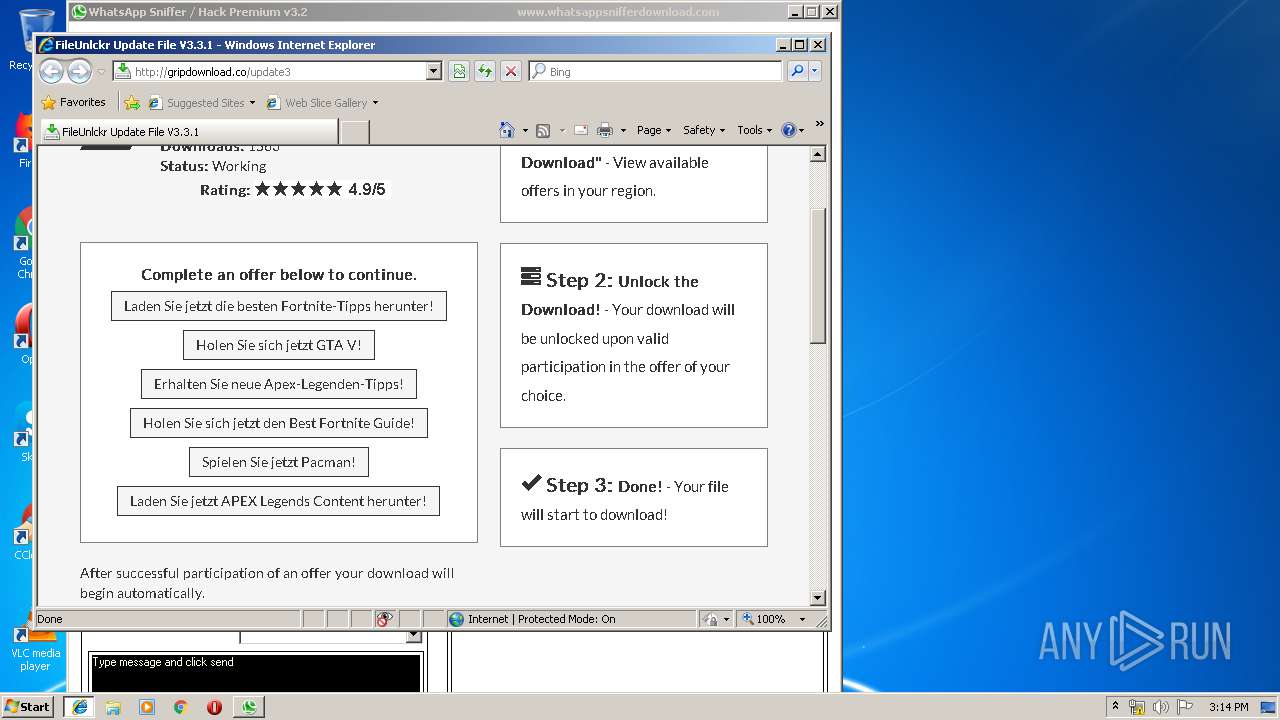
Task: Open the recent pages dropdown arrow
Action: tap(101, 72)
